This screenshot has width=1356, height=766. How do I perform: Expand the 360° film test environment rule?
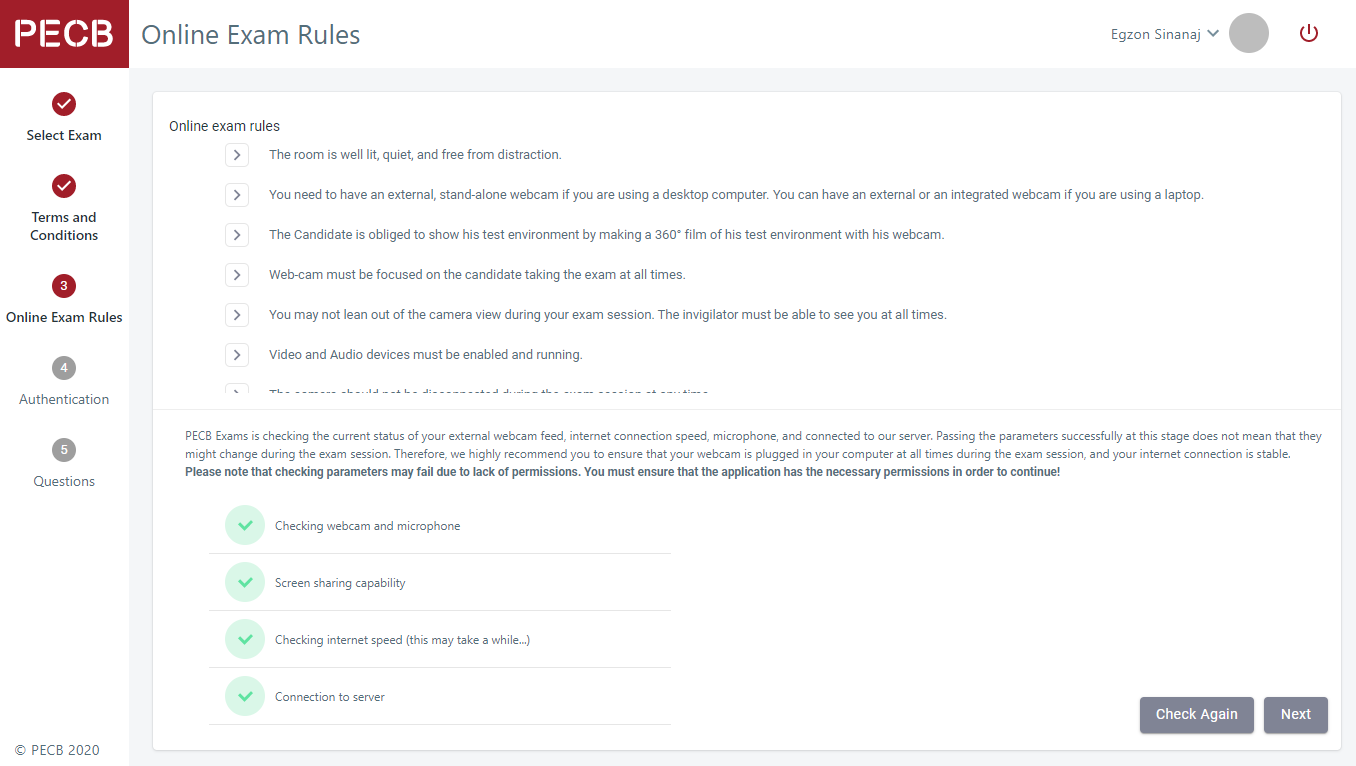[237, 235]
